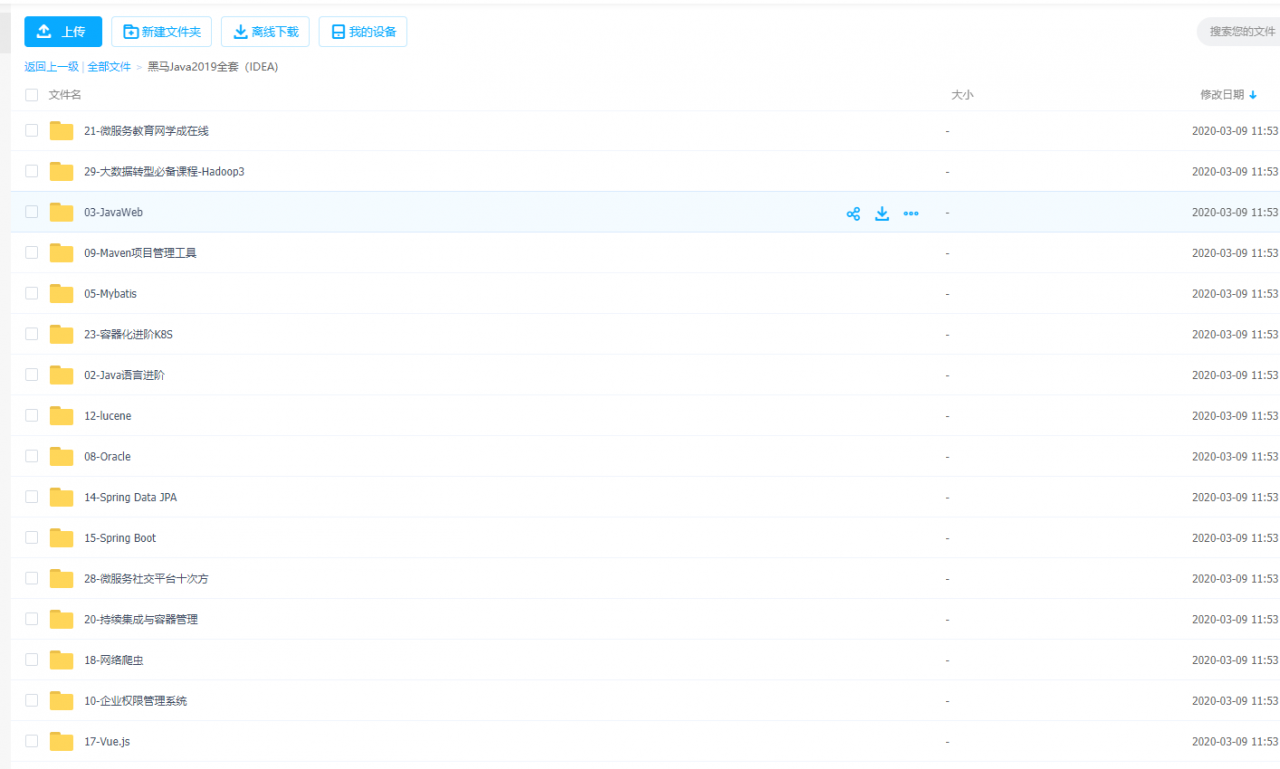Open 全部文件 breadcrumb link
Image resolution: width=1280 pixels, height=769 pixels.
click(109, 67)
